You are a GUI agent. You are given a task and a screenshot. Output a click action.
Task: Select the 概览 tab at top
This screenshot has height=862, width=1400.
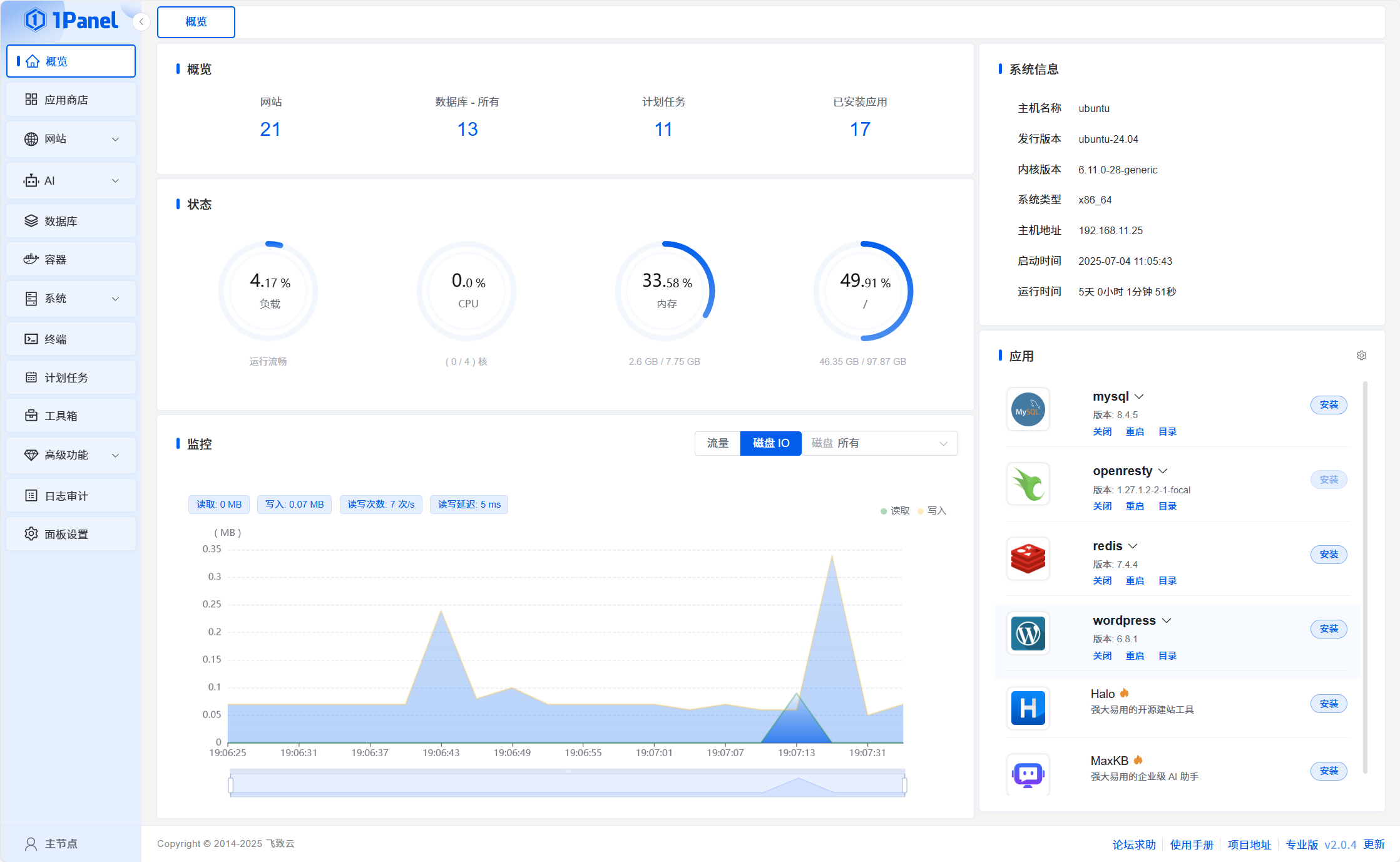(196, 22)
